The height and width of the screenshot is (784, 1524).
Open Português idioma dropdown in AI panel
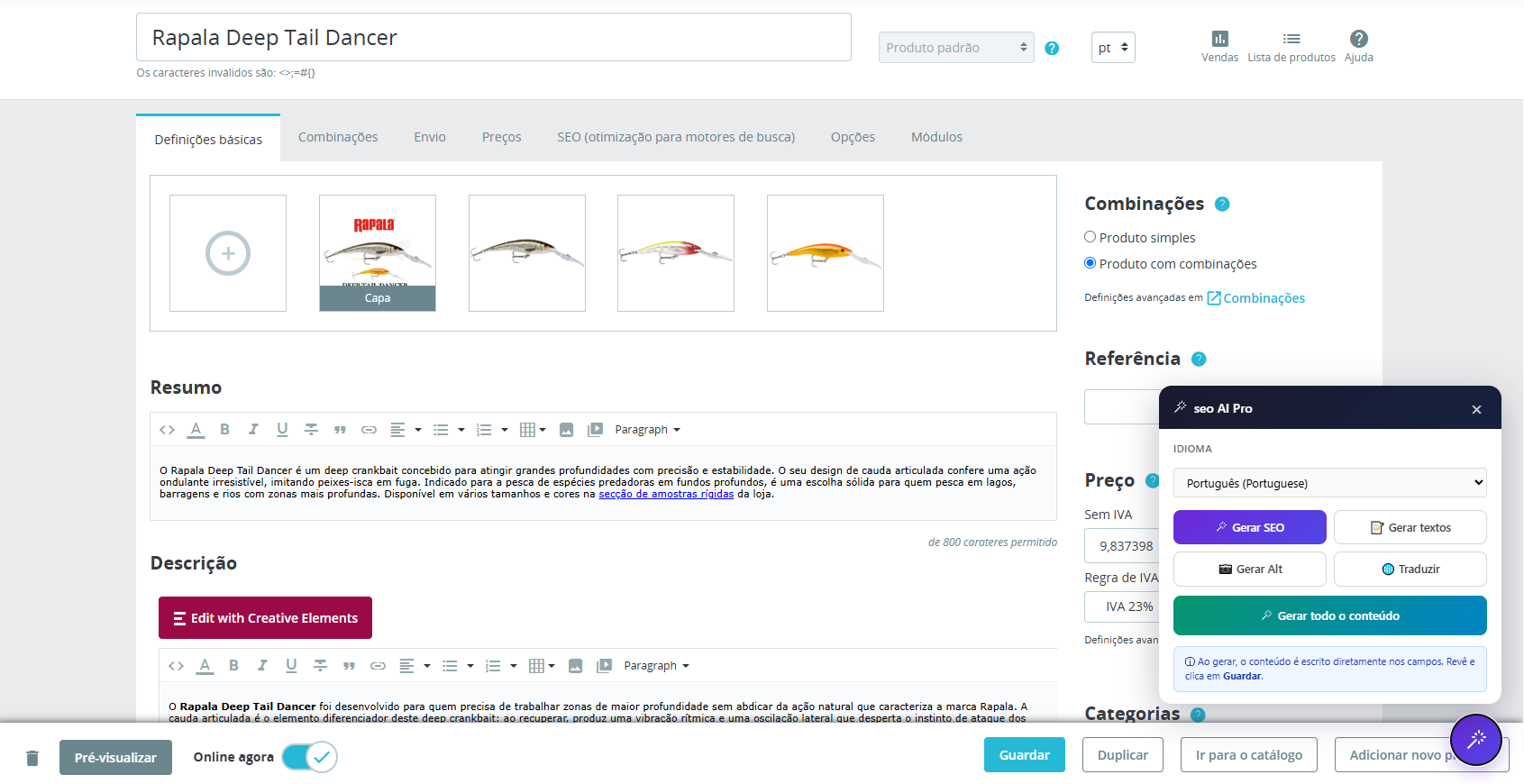[x=1329, y=483]
